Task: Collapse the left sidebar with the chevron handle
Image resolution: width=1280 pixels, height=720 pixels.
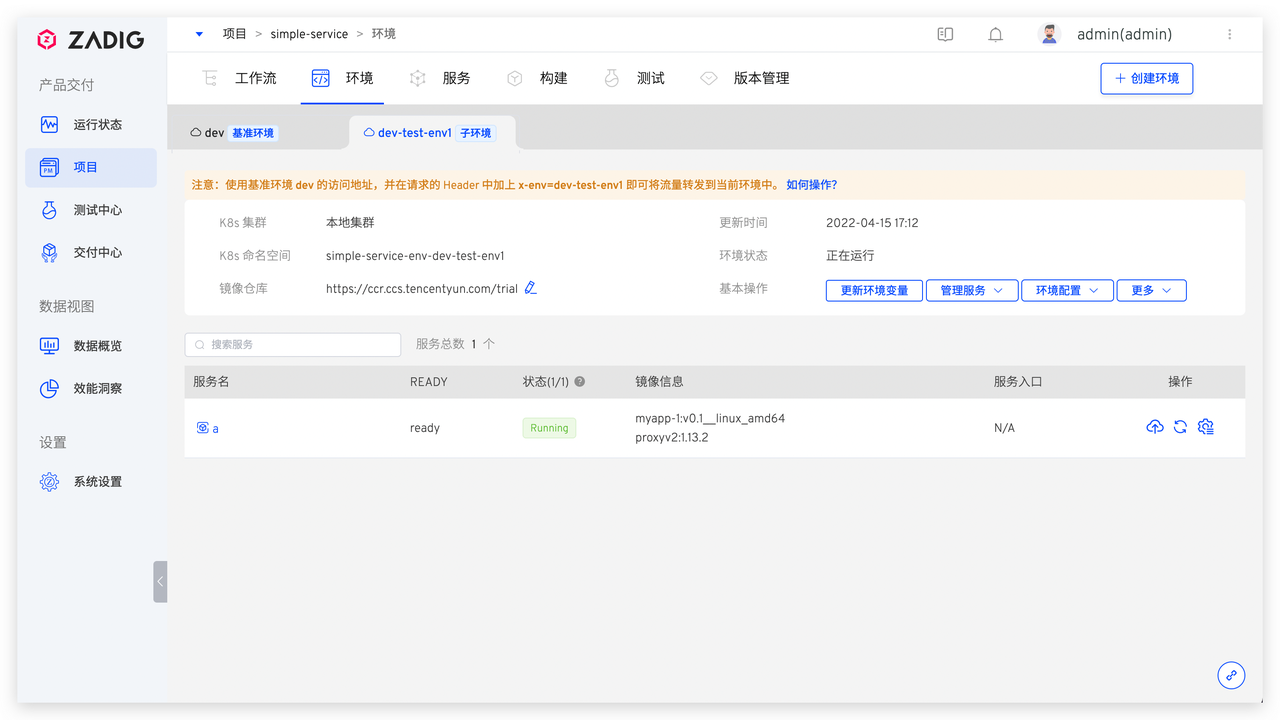Action: point(160,581)
